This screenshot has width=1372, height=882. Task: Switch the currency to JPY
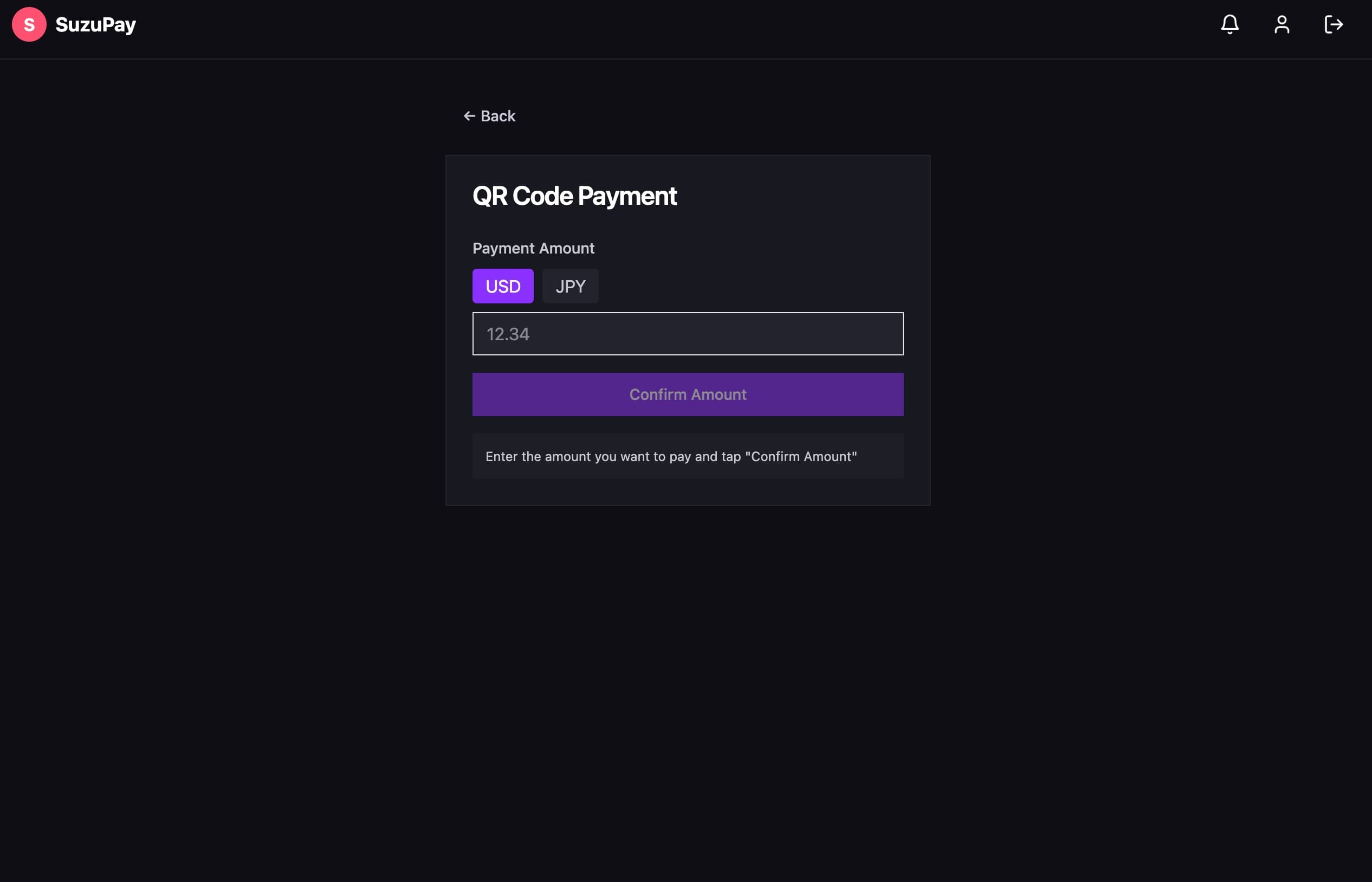click(x=570, y=287)
